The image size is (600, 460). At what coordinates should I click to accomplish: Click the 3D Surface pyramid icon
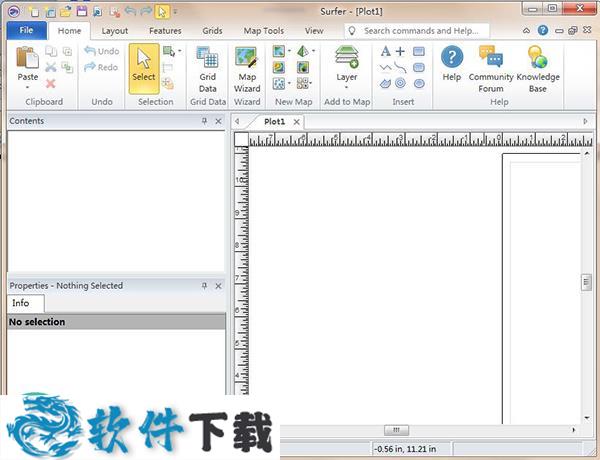pos(303,51)
